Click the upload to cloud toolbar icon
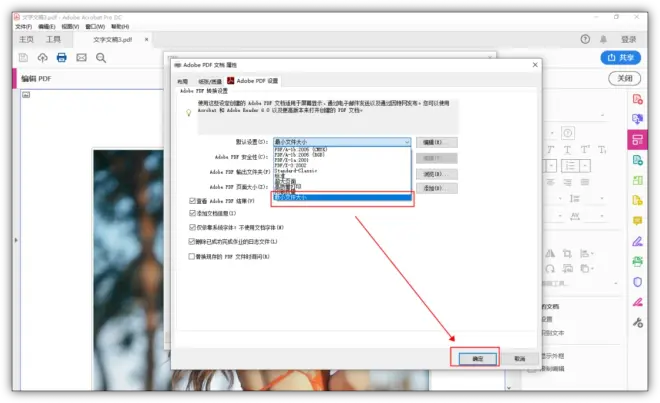This screenshot has width=660, height=403. [x=43, y=57]
